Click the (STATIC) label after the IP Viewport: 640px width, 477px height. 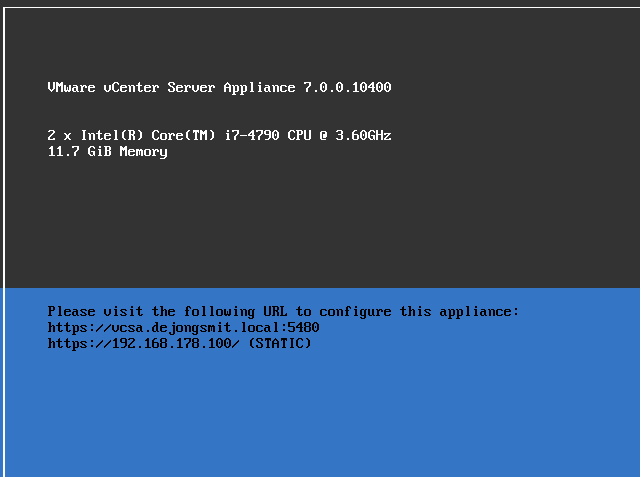tap(280, 344)
